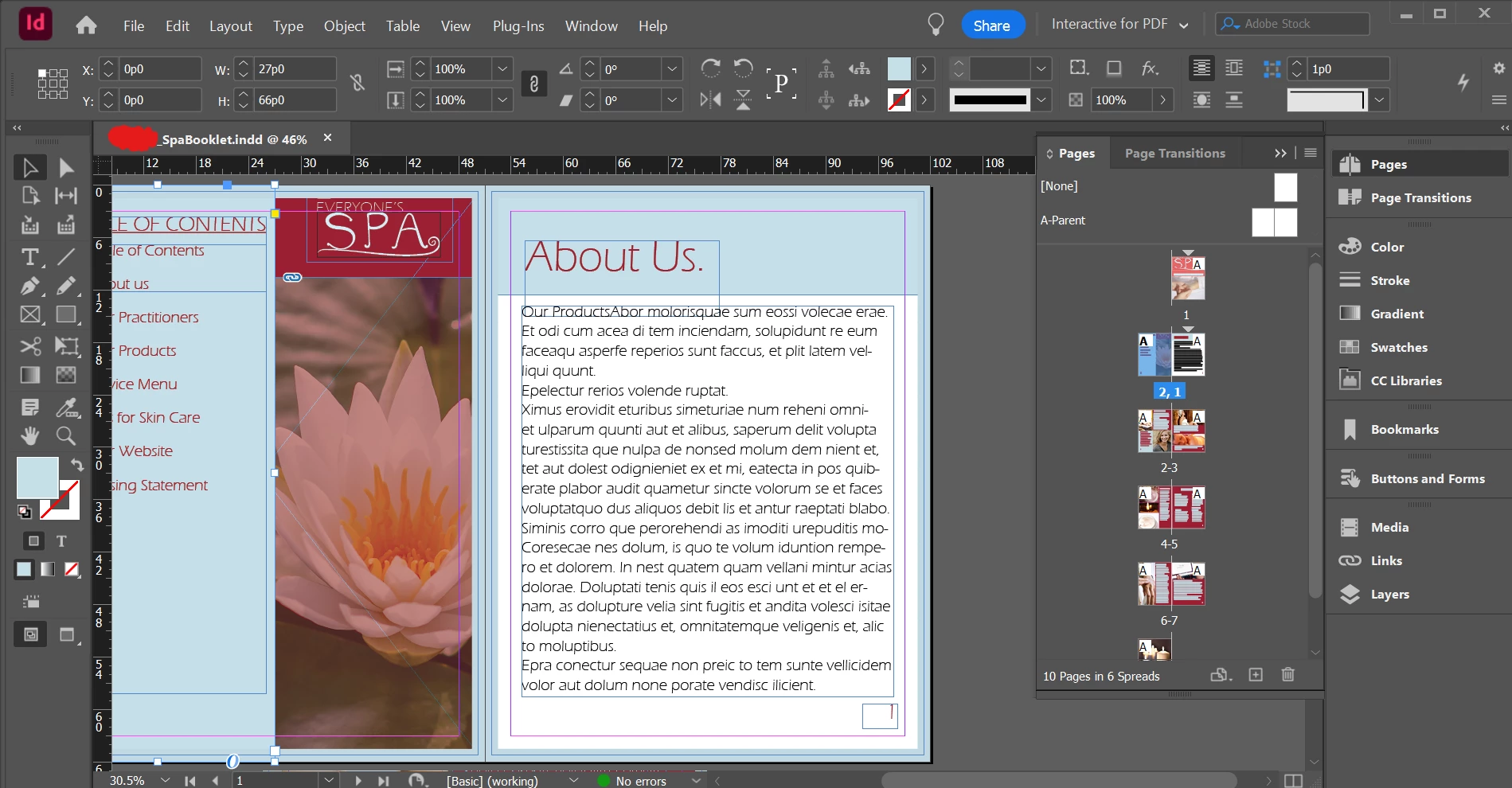Click the light blue fill swatch in toolbox
The image size is (1512, 788).
pos(37,477)
